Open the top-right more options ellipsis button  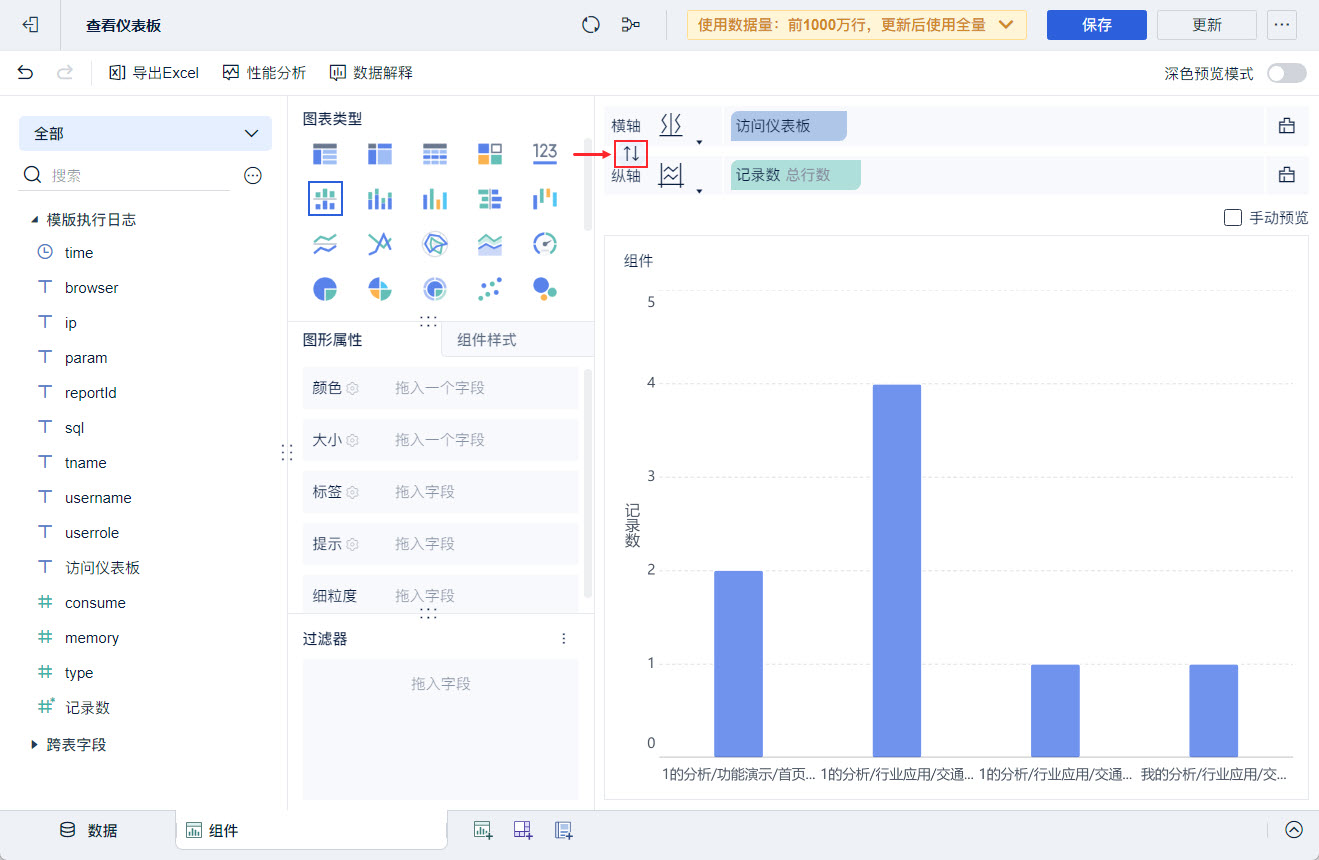tap(1282, 25)
